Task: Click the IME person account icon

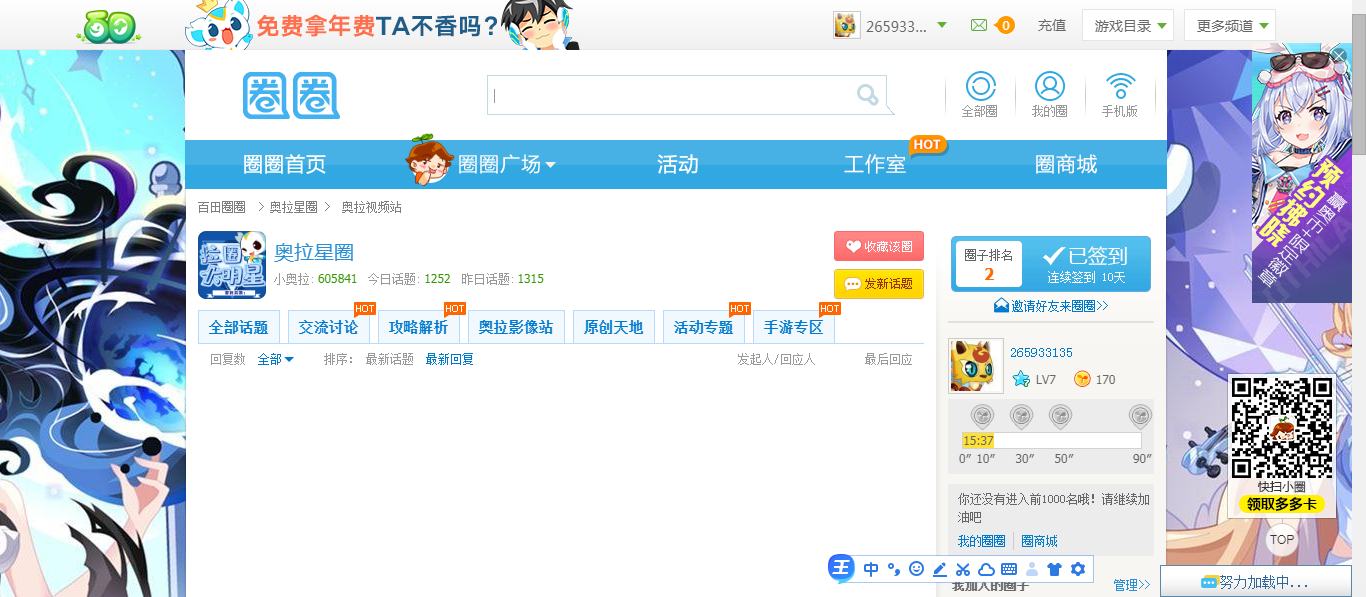Action: pos(1032,569)
